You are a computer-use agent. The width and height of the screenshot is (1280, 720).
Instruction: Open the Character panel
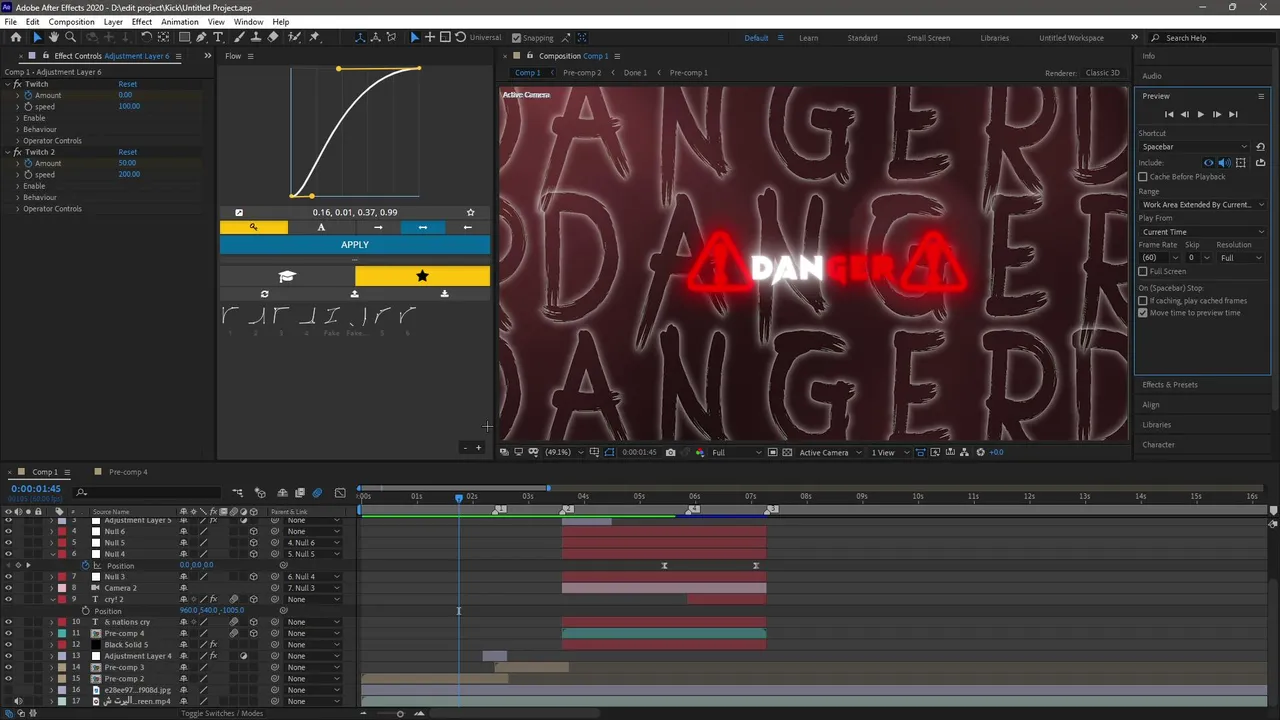pos(1158,445)
